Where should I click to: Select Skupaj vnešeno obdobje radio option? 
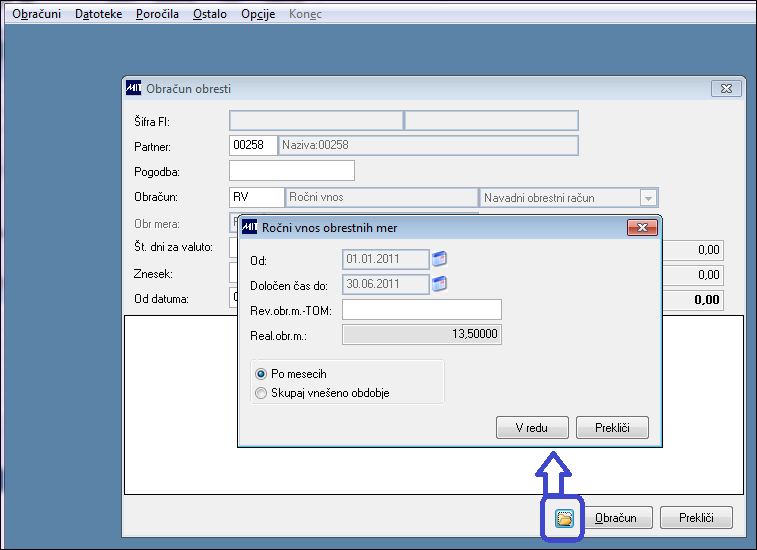click(x=261, y=393)
